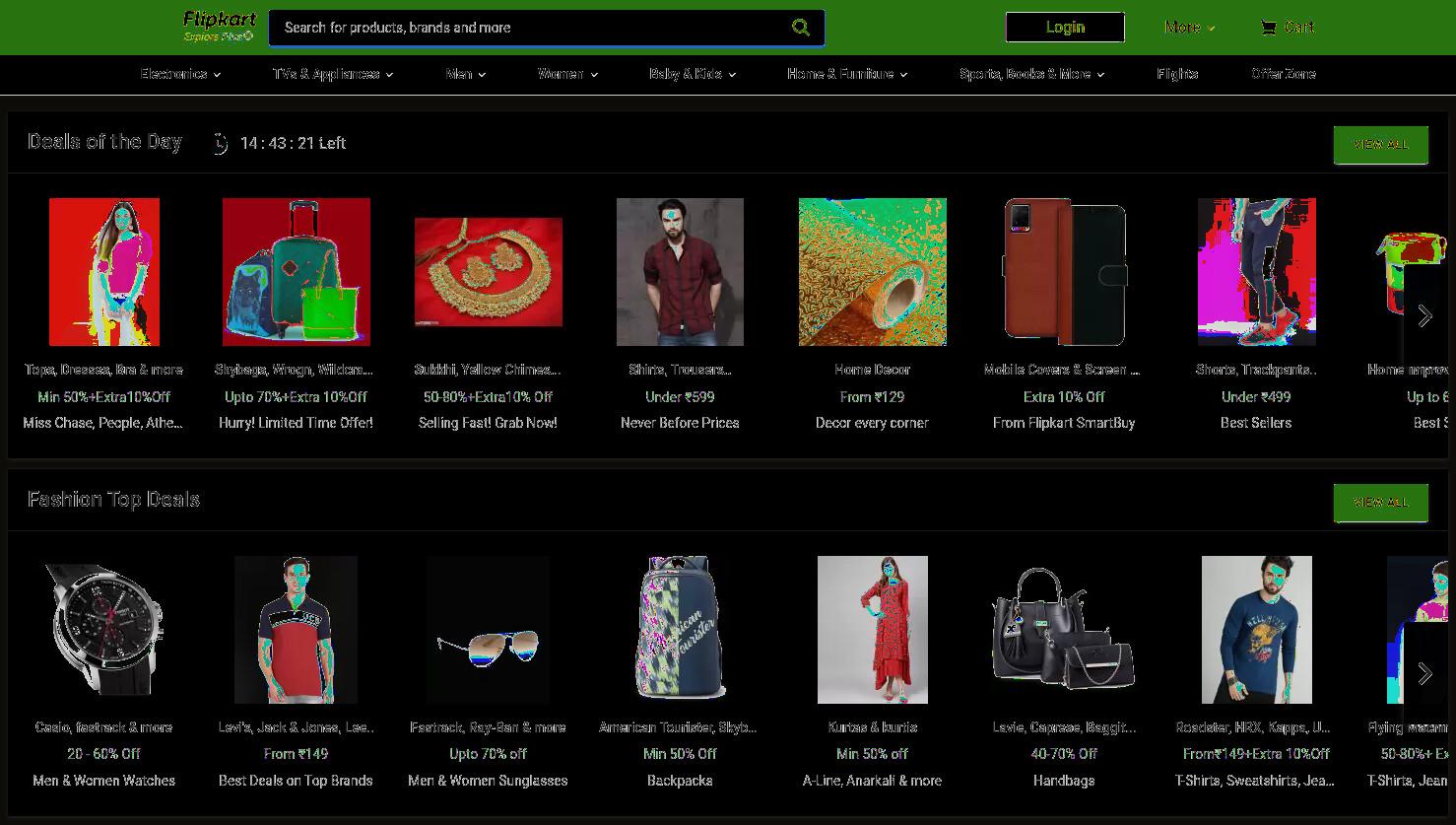1456x825 pixels.
Task: Click 'Men & Women Watches' text
Action: (x=104, y=781)
